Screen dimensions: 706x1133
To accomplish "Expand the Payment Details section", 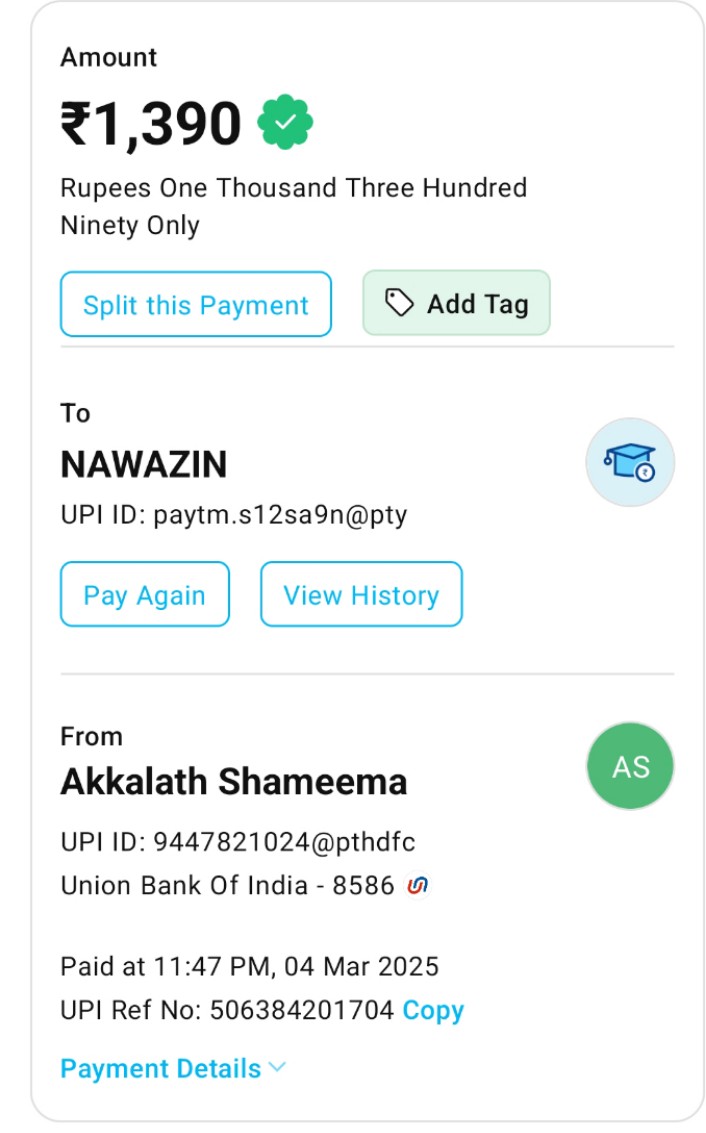I will tap(161, 1068).
